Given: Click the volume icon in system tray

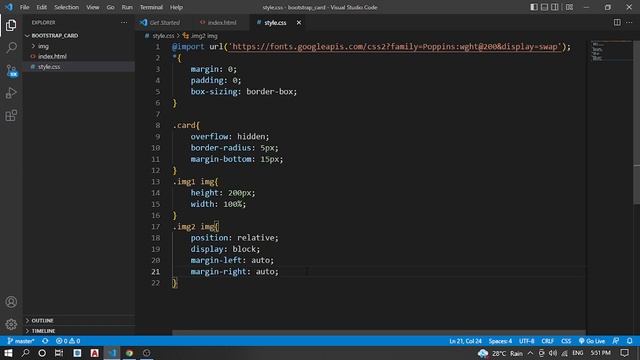Looking at the screenshot, I should 553,353.
